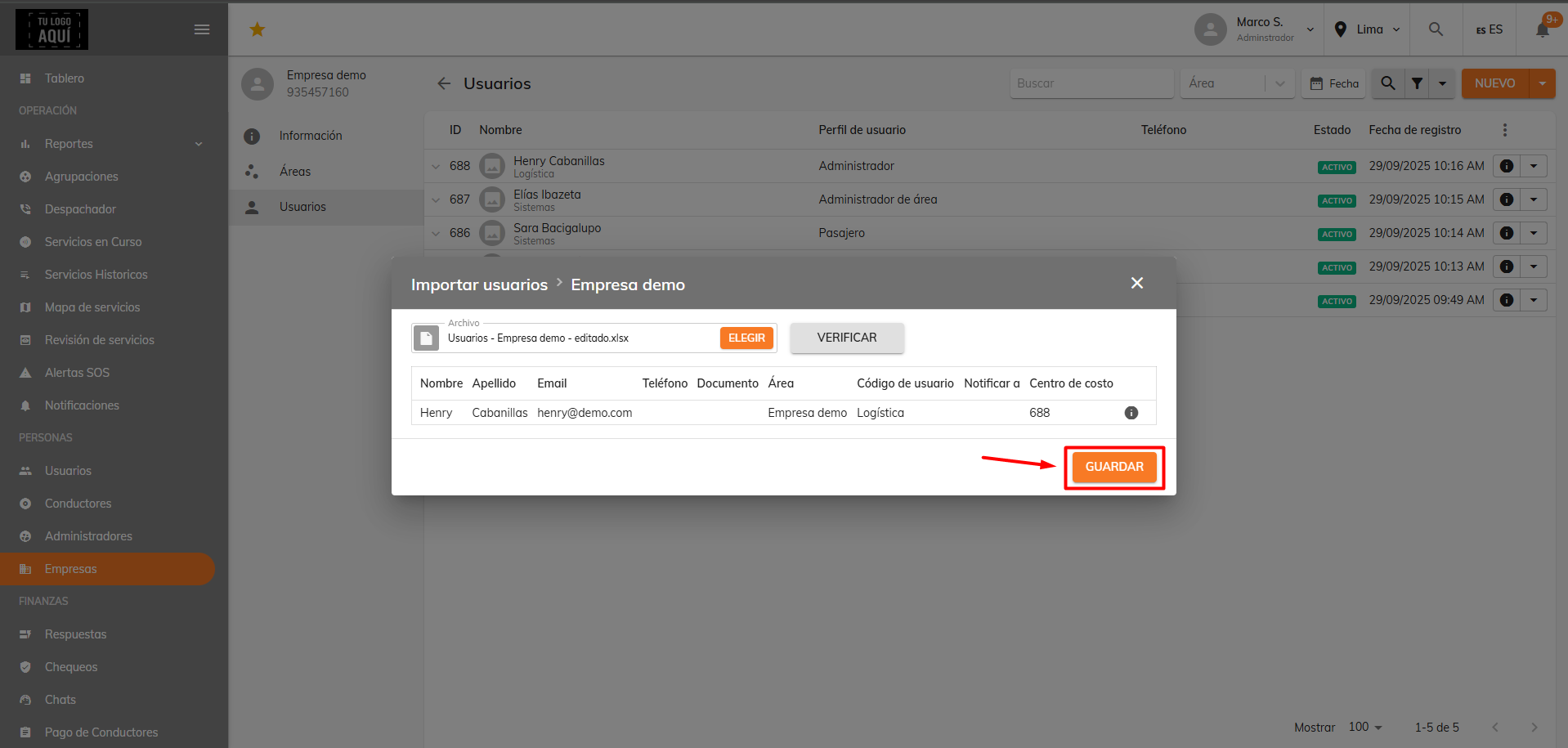Viewport: 1568px width, 748px height.
Task: Expand Reportes in the sidebar
Action: pyautogui.click(x=107, y=144)
